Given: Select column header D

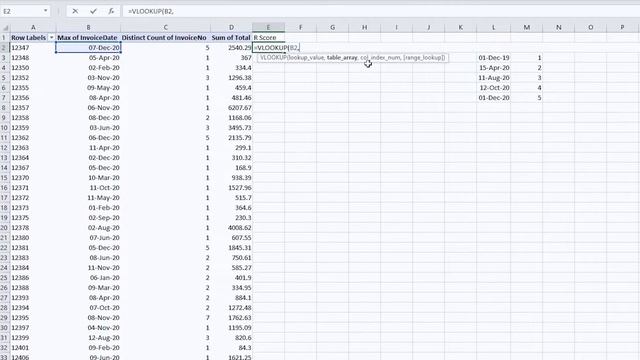Looking at the screenshot, I should pyautogui.click(x=231, y=27).
